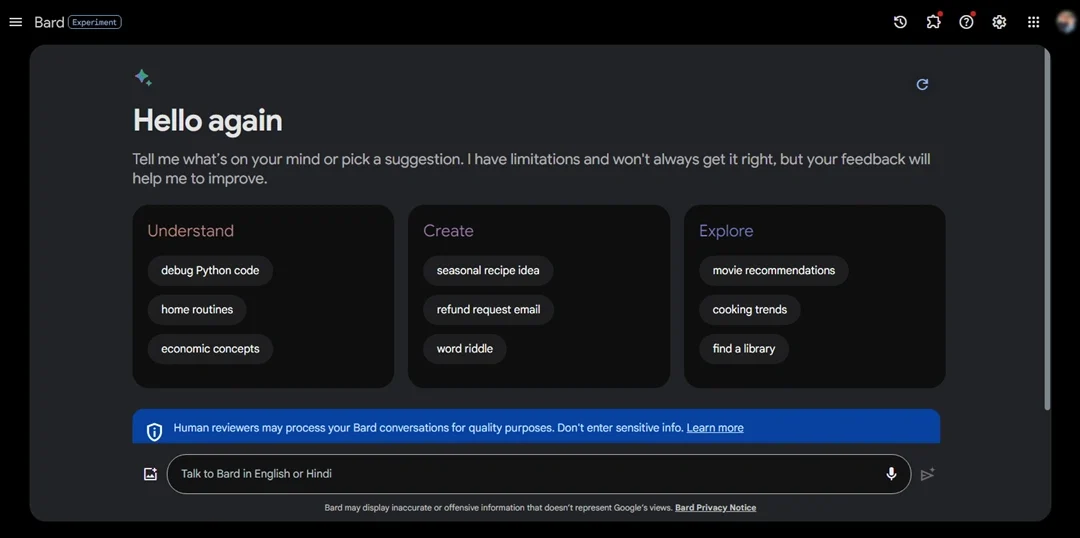1080x538 pixels.
Task: Focus the Talk to Bard input field
Action: [x=539, y=474]
